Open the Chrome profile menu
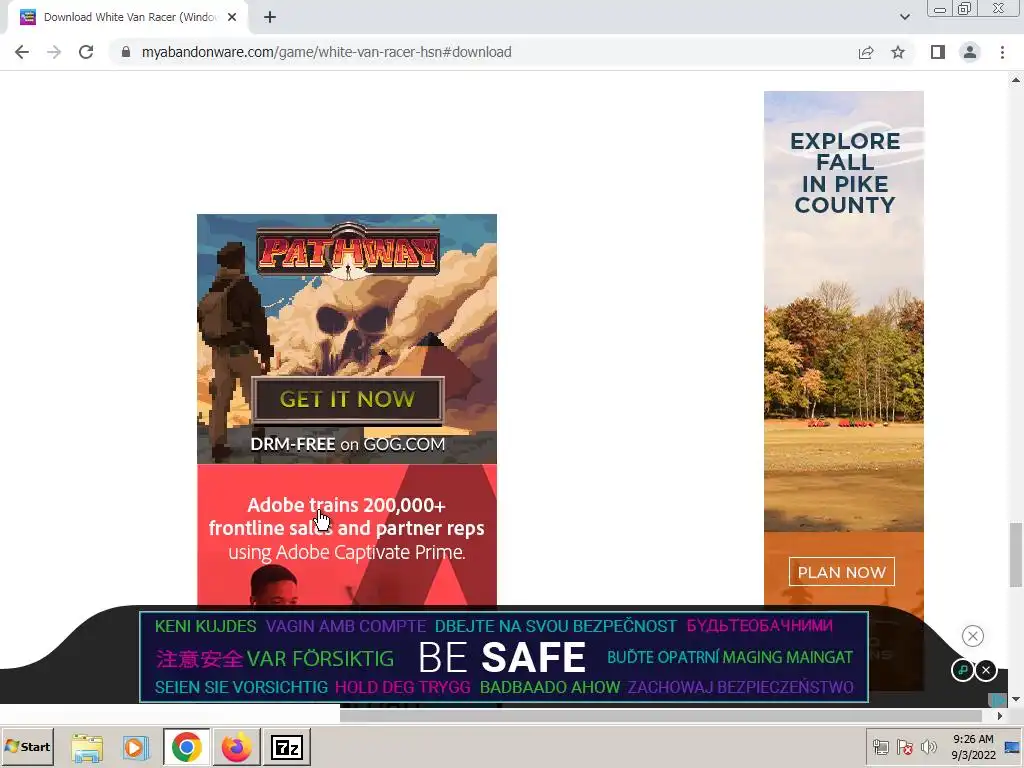Image resolution: width=1024 pixels, height=768 pixels. click(x=970, y=52)
